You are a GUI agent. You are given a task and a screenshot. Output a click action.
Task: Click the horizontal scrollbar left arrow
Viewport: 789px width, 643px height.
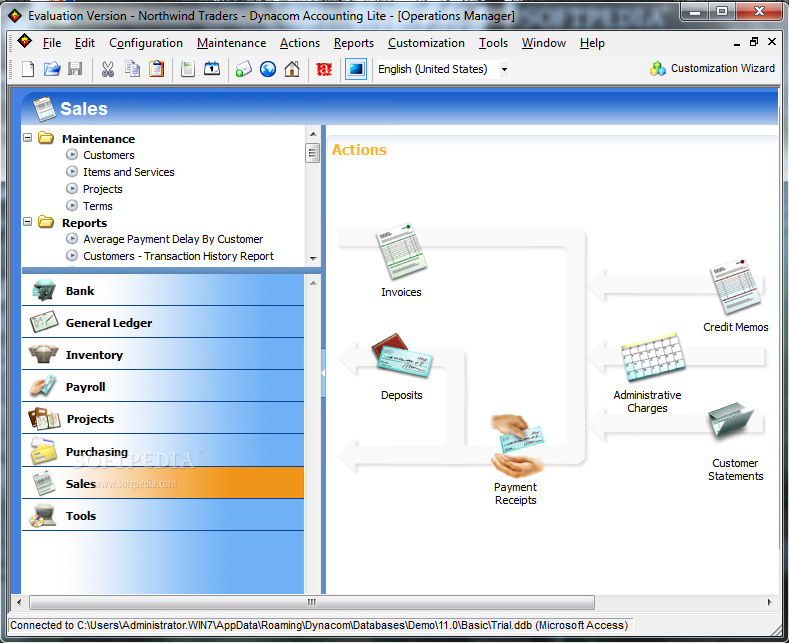[19, 602]
